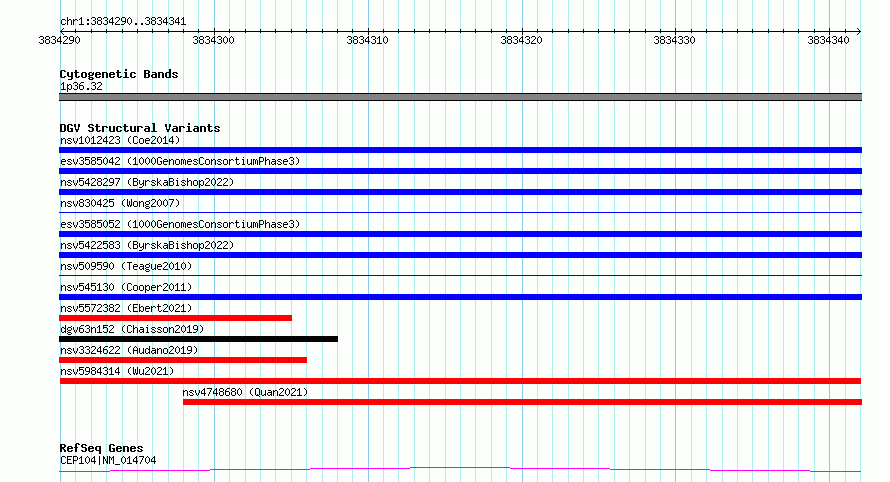Open nsv5984314 (Wu2021) variant
Image resolution: width=890 pixels, height=482 pixels.
point(117,371)
